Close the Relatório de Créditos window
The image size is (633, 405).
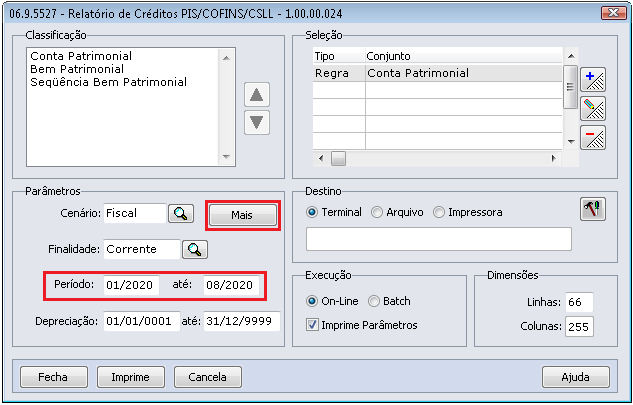pos(614,13)
